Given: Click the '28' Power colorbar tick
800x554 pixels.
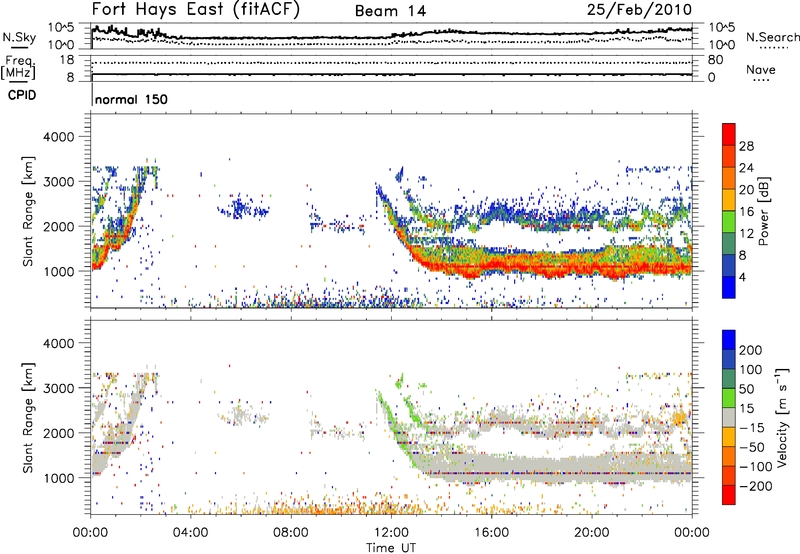Looking at the screenshot, I should [x=746, y=146].
